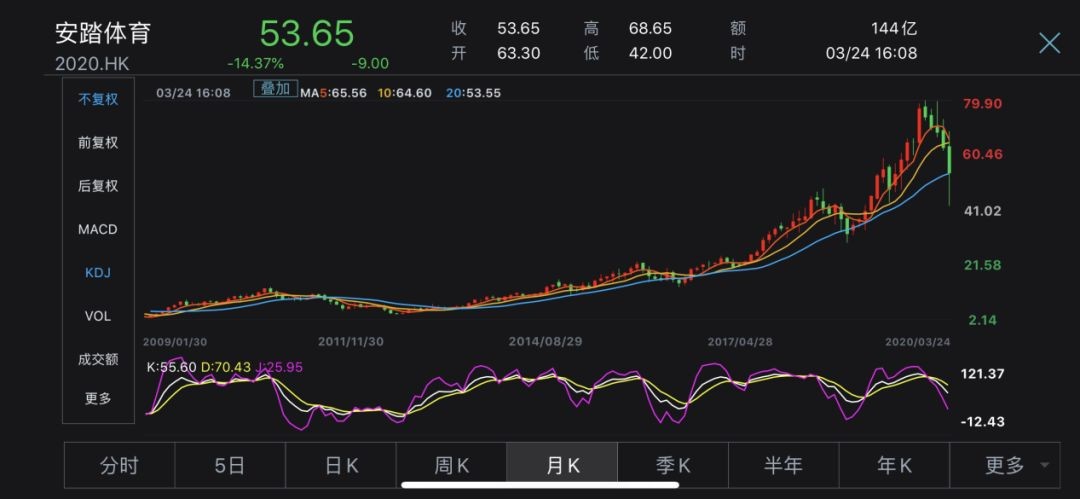Click the open value 63.30
1080x499 pixels.
pos(519,53)
